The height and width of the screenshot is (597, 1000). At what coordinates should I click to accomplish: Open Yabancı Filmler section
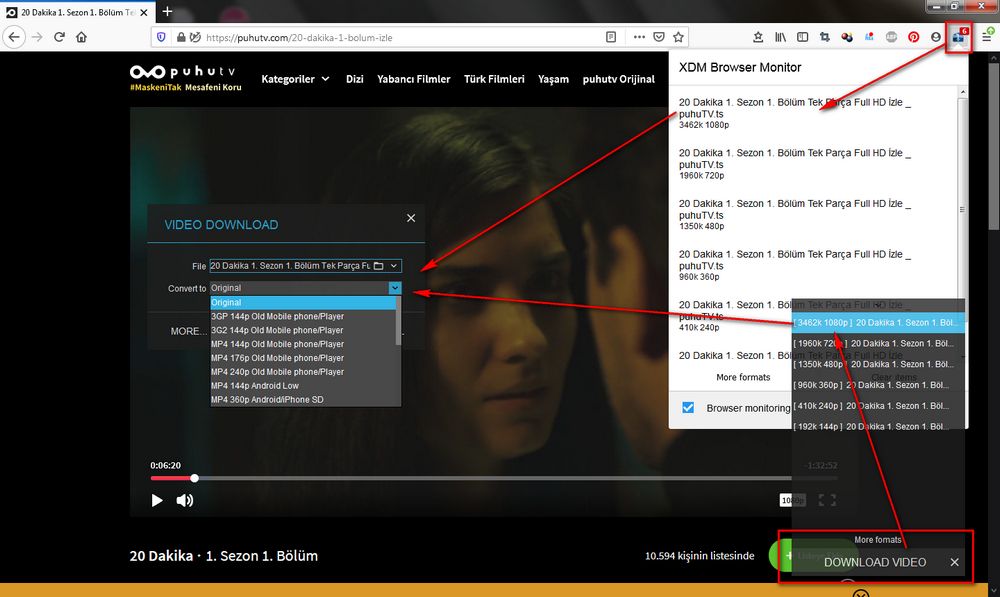click(x=413, y=79)
